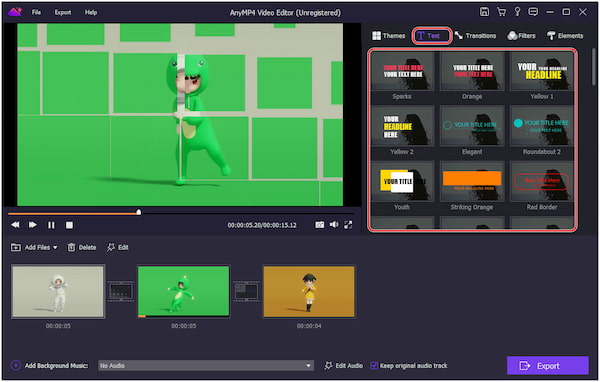Select the Striking Orange text template

tap(472, 187)
